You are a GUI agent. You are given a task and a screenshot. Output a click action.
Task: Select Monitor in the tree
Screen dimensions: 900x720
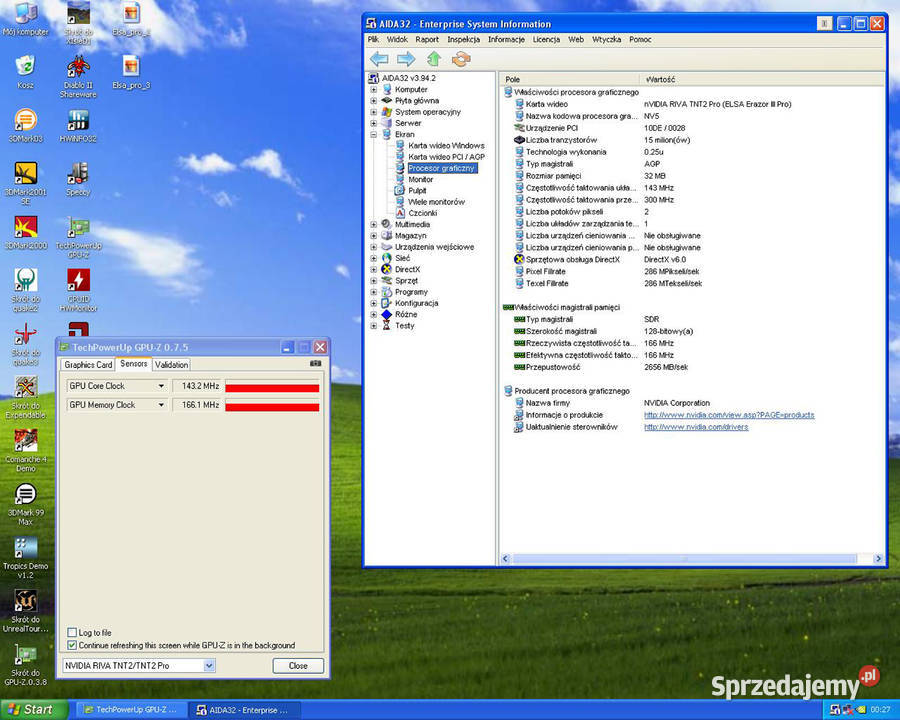click(x=420, y=180)
